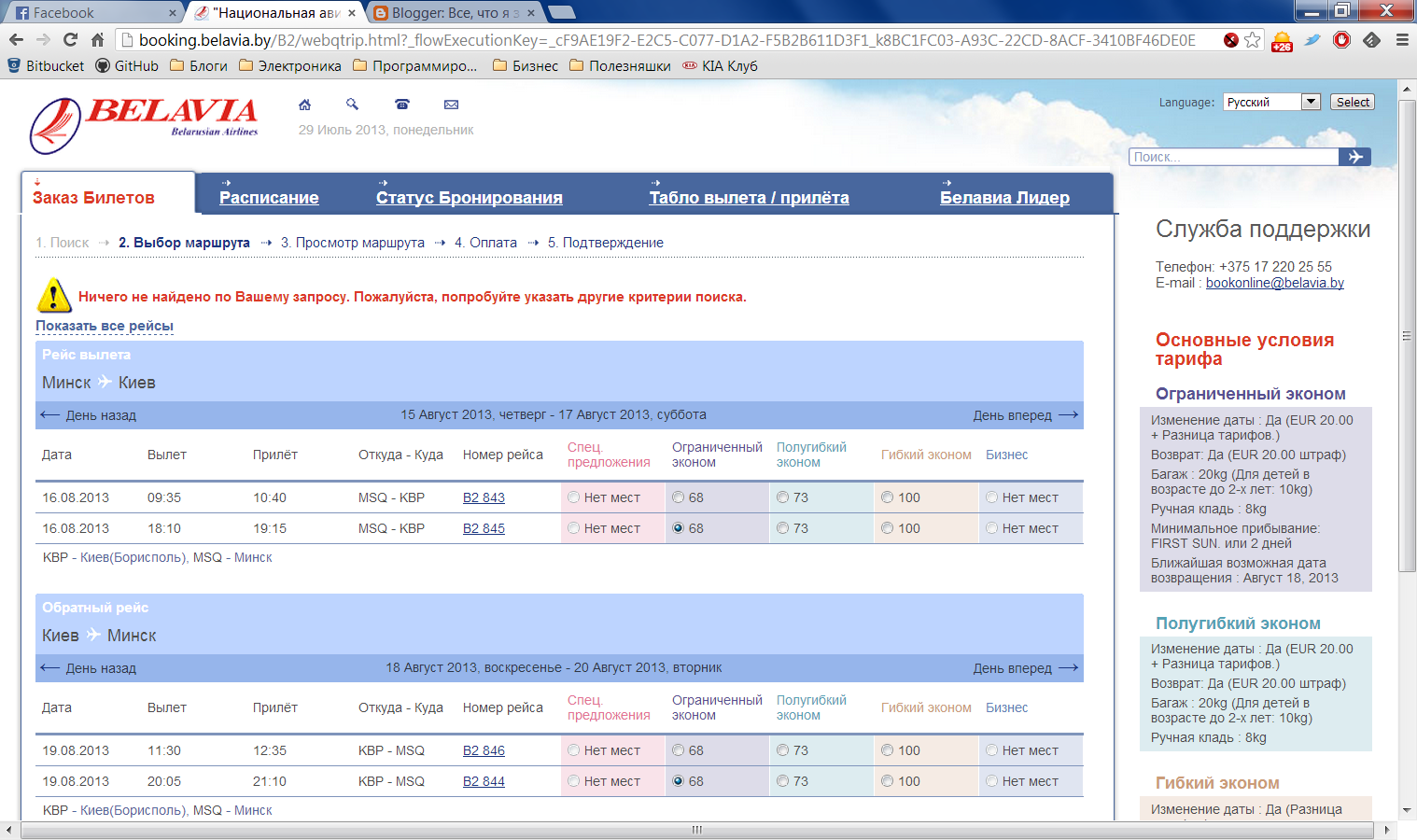
Task: Open Табло вылета / прилёта menu
Action: coord(750,198)
